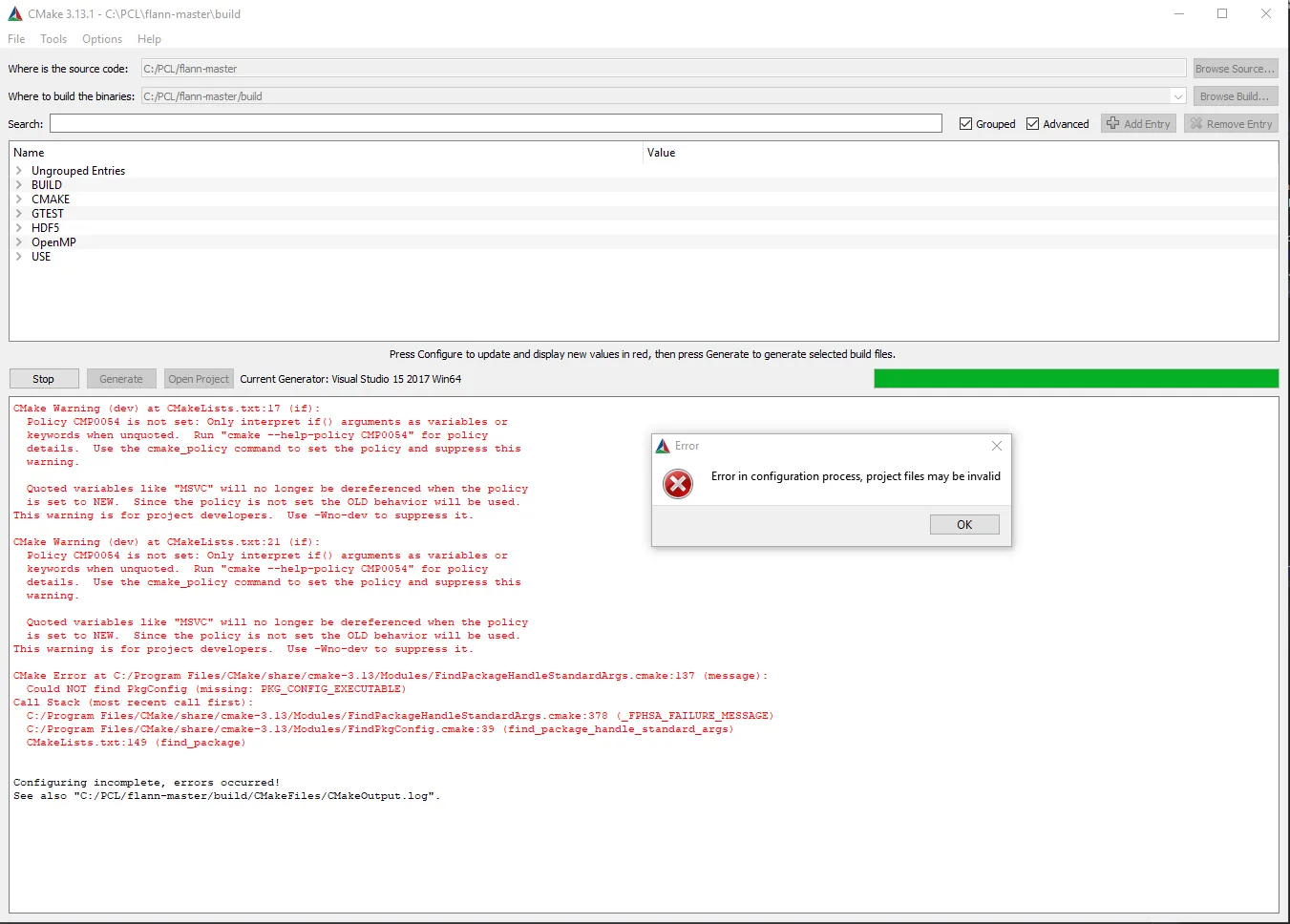This screenshot has width=1290, height=924.
Task: Toggle the Advanced checkbox
Action: (1032, 124)
